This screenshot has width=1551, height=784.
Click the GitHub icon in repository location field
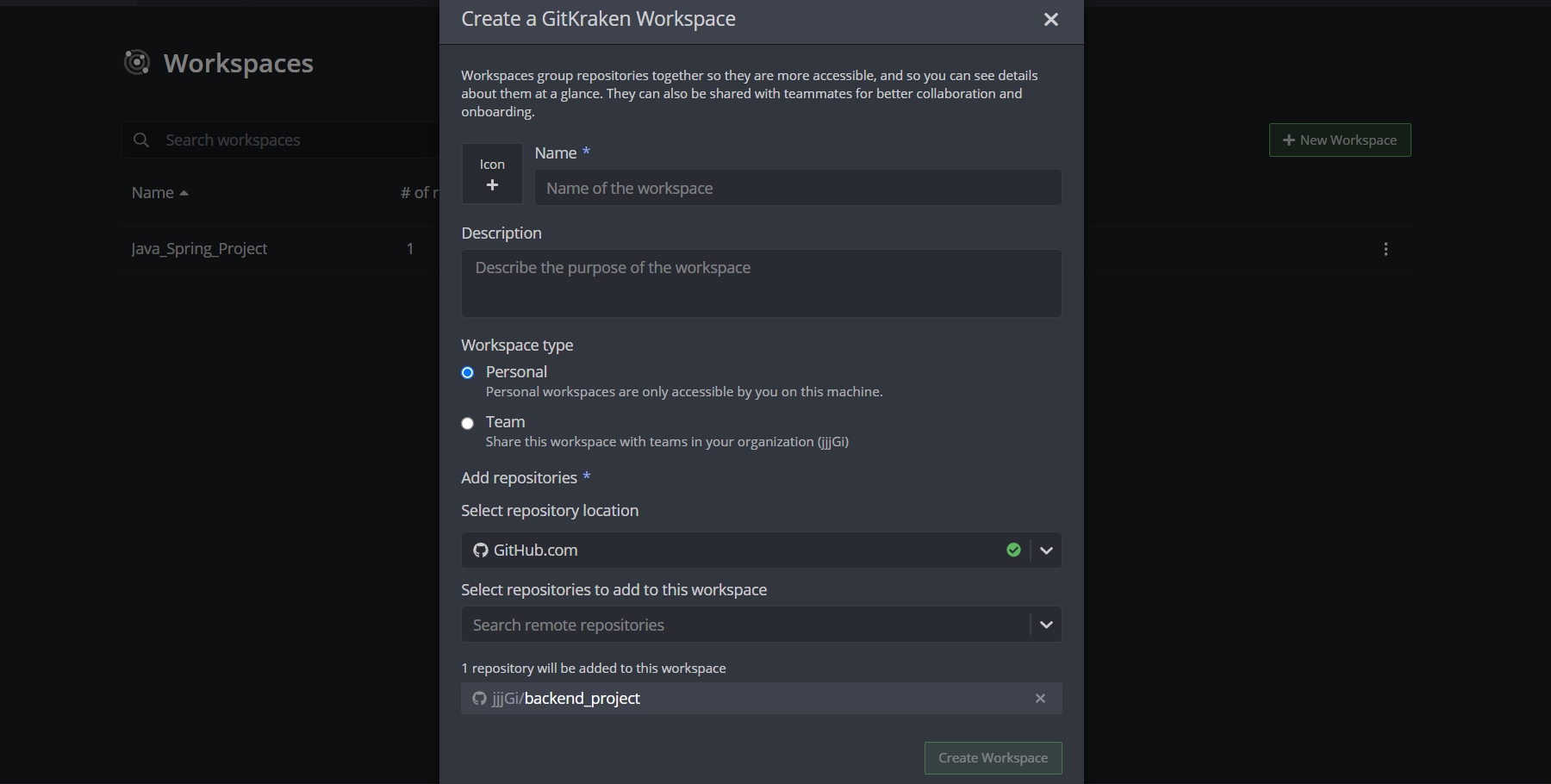click(x=479, y=550)
